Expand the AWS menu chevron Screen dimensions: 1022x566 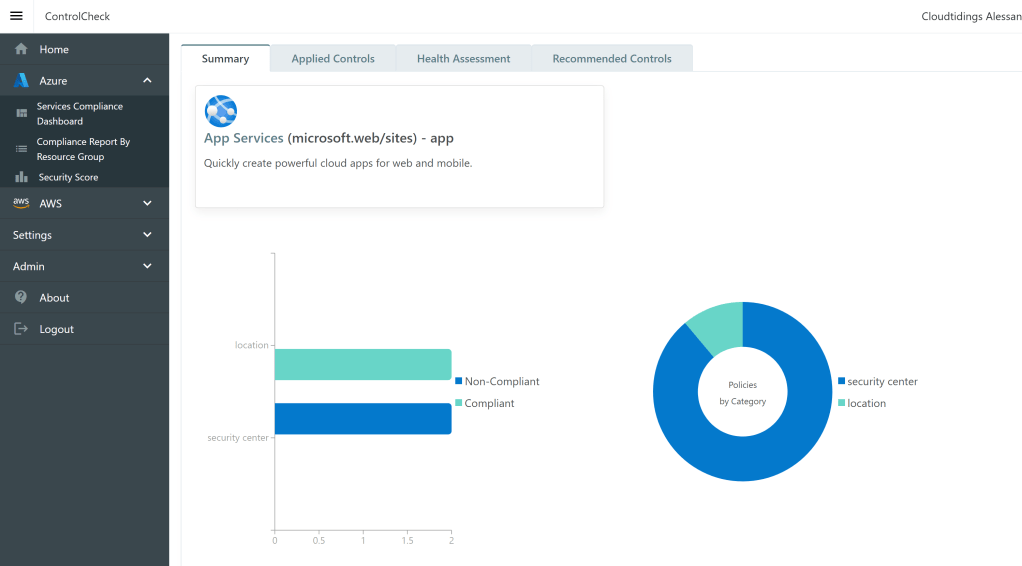147,204
